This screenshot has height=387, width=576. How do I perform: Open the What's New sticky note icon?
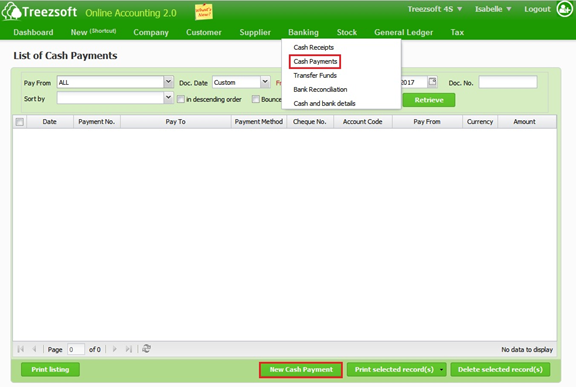pos(204,12)
